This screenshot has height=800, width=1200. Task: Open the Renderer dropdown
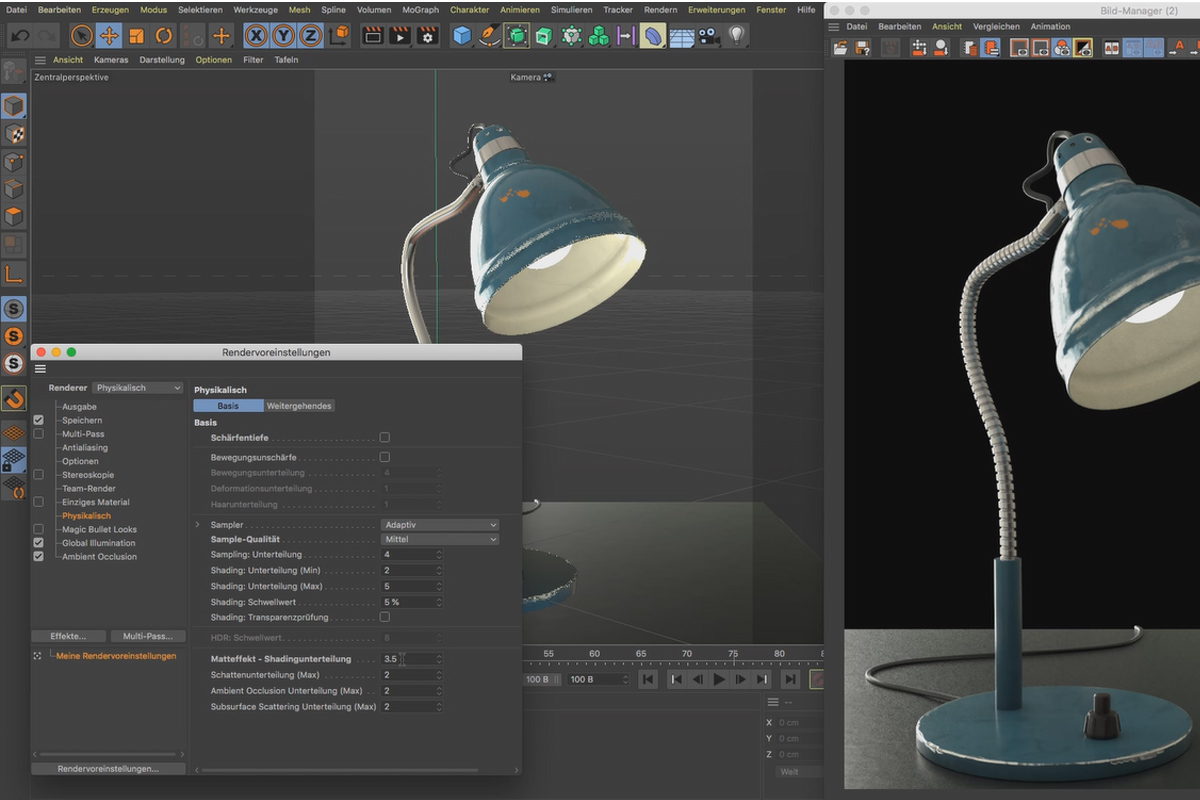138,388
